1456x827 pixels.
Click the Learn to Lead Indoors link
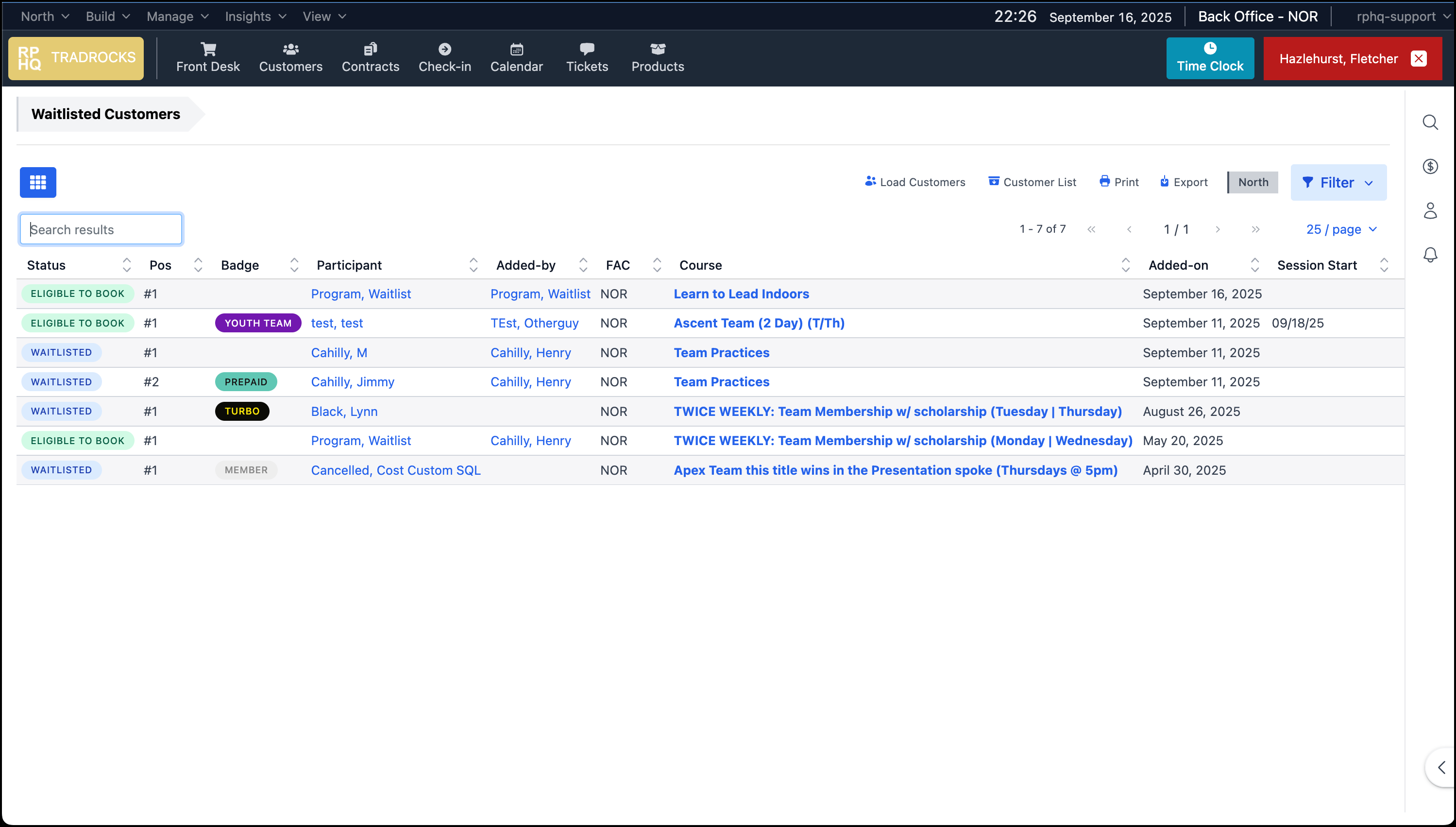click(741, 293)
